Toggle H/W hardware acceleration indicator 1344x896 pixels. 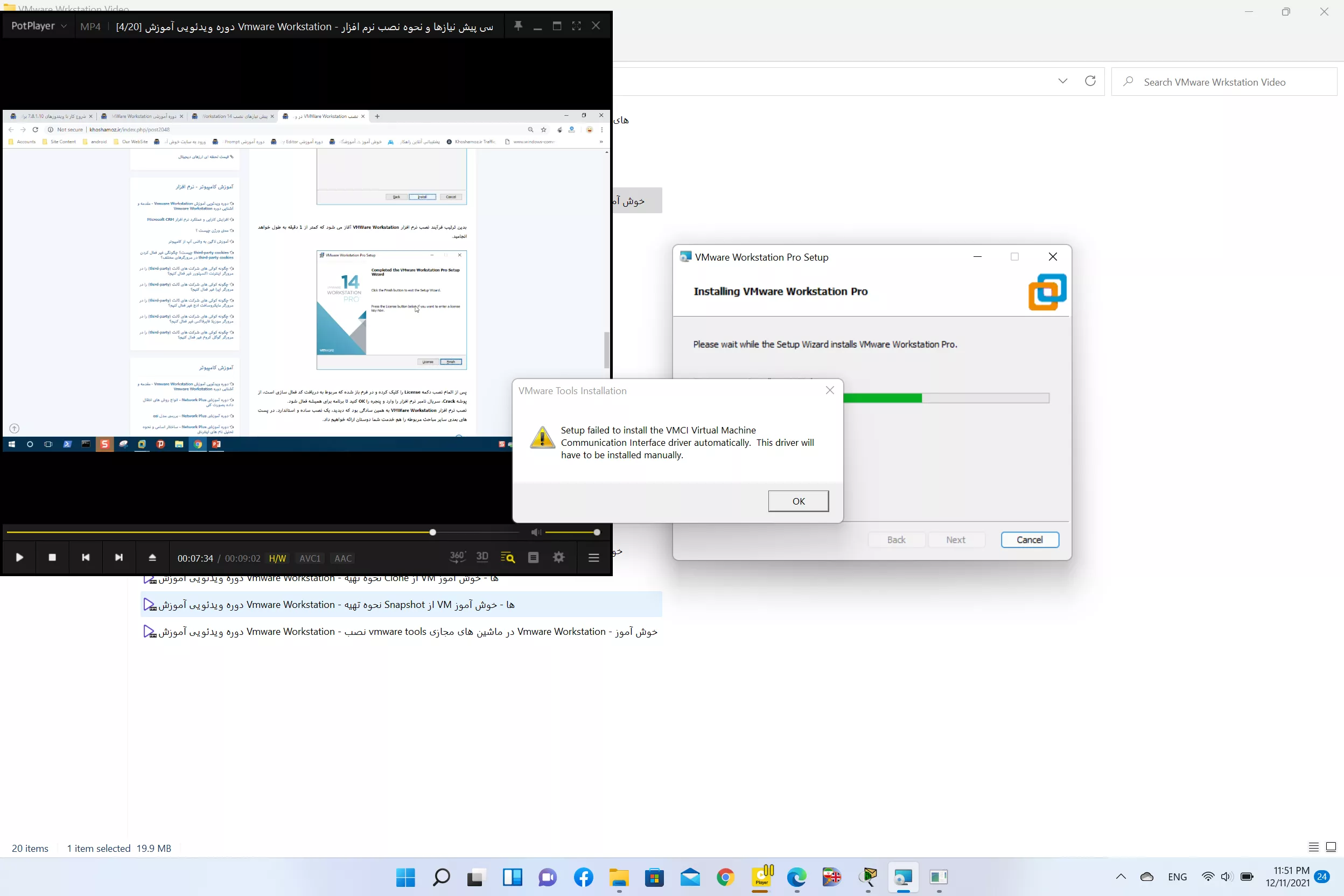click(x=278, y=558)
